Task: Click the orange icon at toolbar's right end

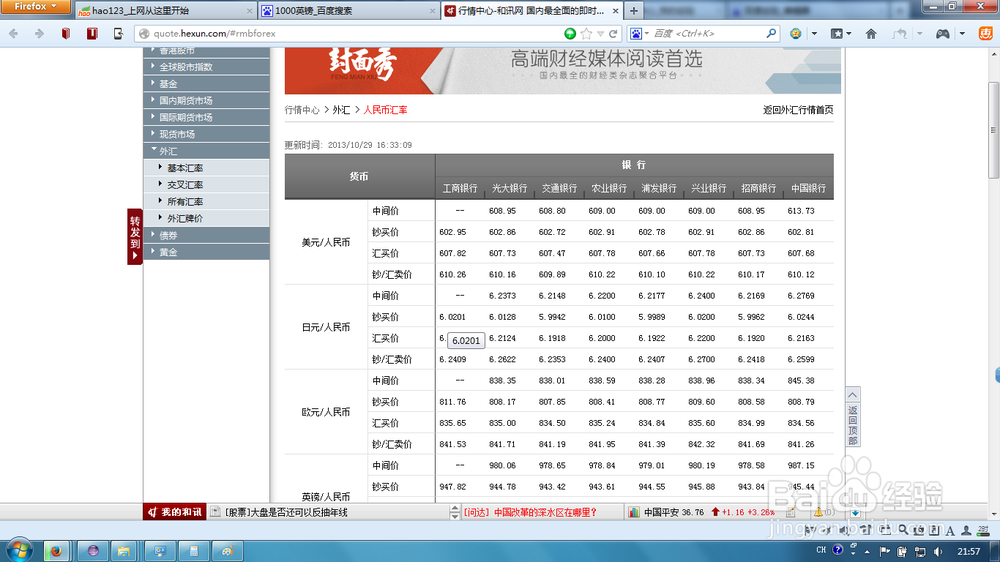Action: point(985,33)
